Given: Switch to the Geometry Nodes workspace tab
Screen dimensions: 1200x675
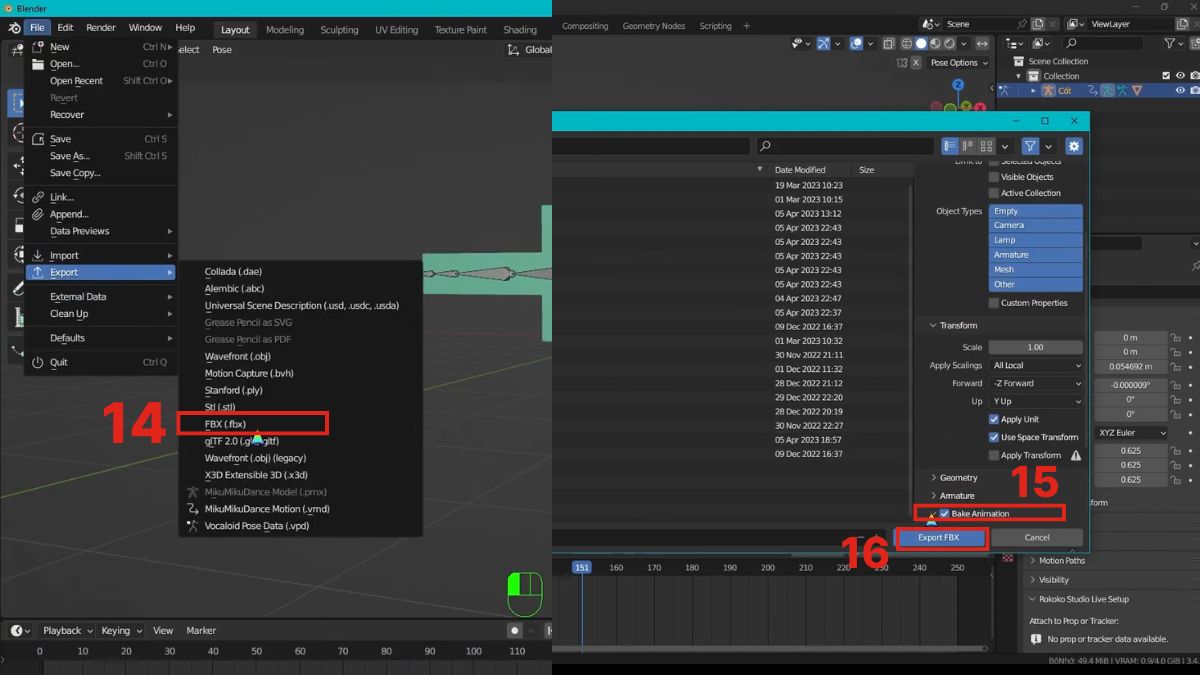Looking at the screenshot, I should (x=654, y=26).
